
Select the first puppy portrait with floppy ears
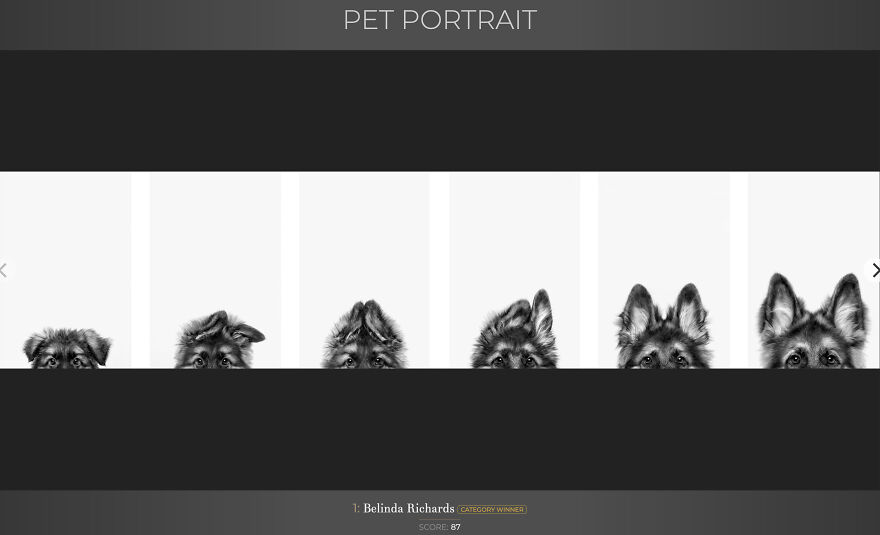66,270
